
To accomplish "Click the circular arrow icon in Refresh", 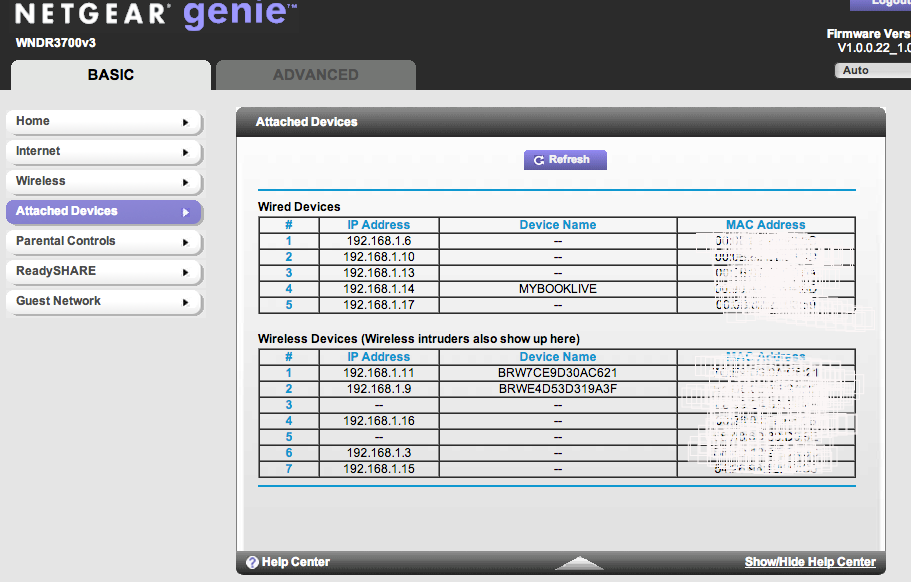I will click(x=539, y=160).
